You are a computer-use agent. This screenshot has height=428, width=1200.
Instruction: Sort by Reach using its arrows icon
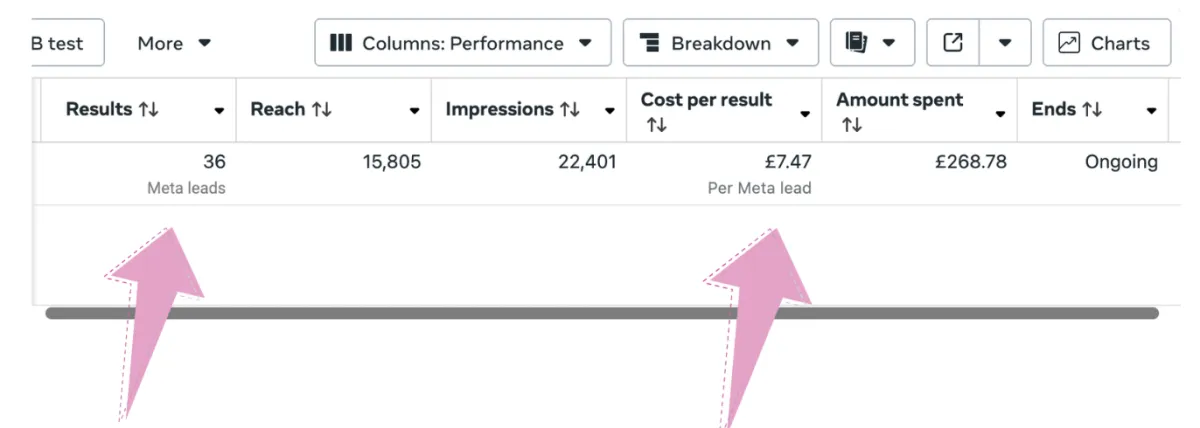point(322,109)
